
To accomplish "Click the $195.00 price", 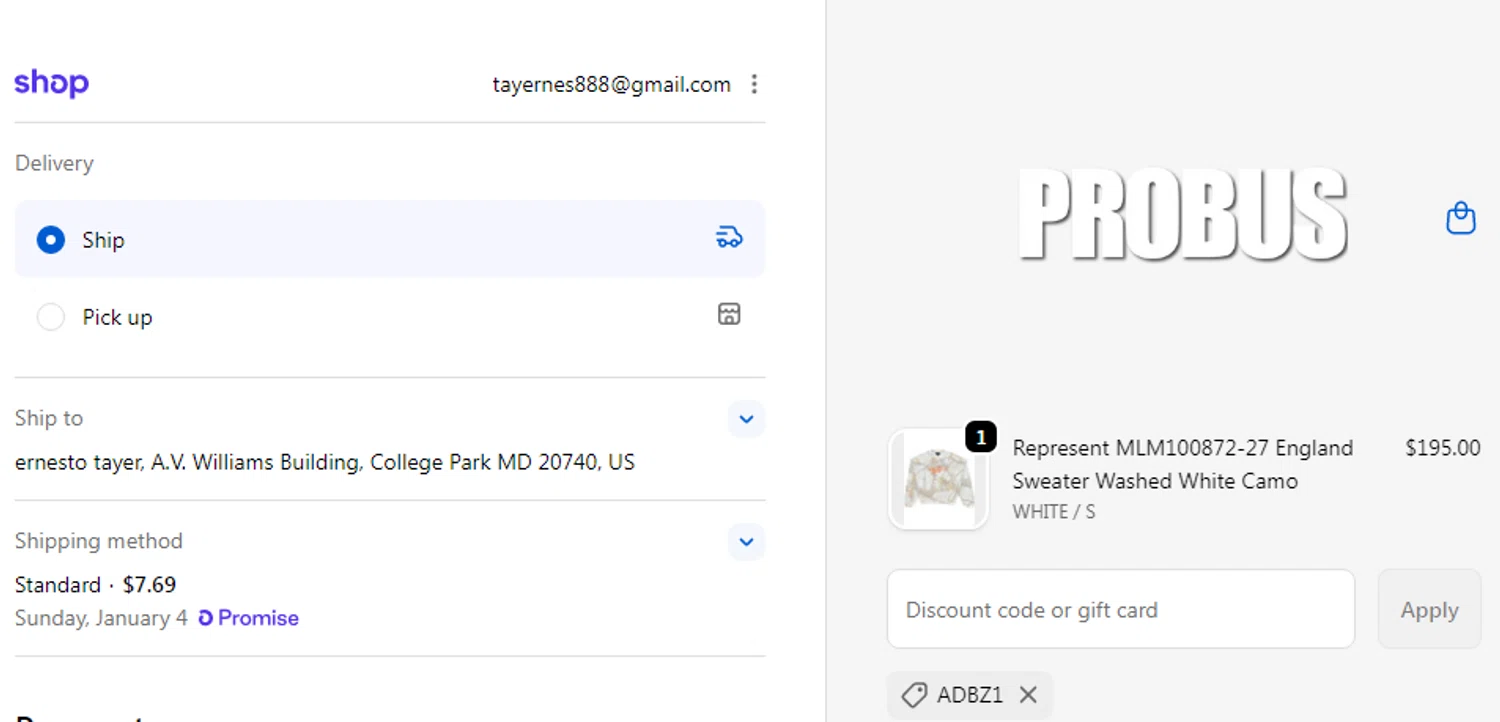I will [1442, 448].
